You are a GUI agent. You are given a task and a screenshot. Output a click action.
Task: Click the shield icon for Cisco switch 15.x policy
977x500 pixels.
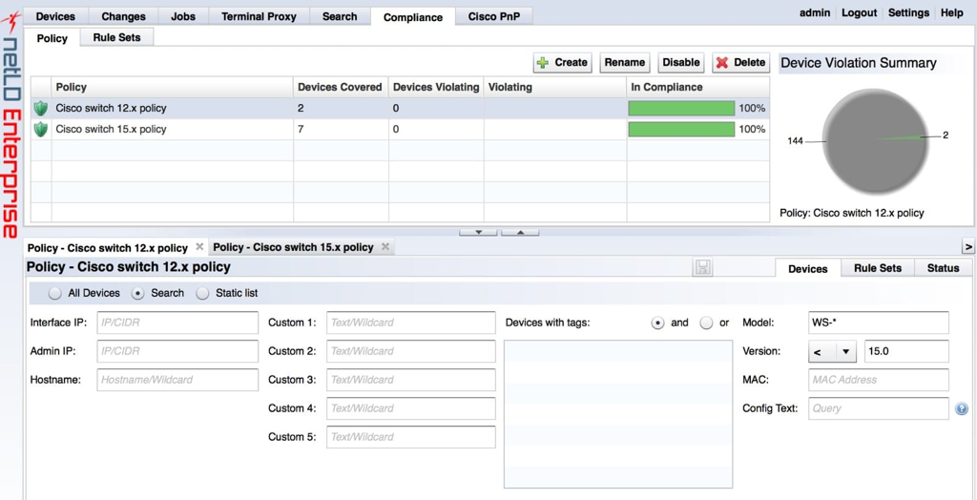(41, 129)
